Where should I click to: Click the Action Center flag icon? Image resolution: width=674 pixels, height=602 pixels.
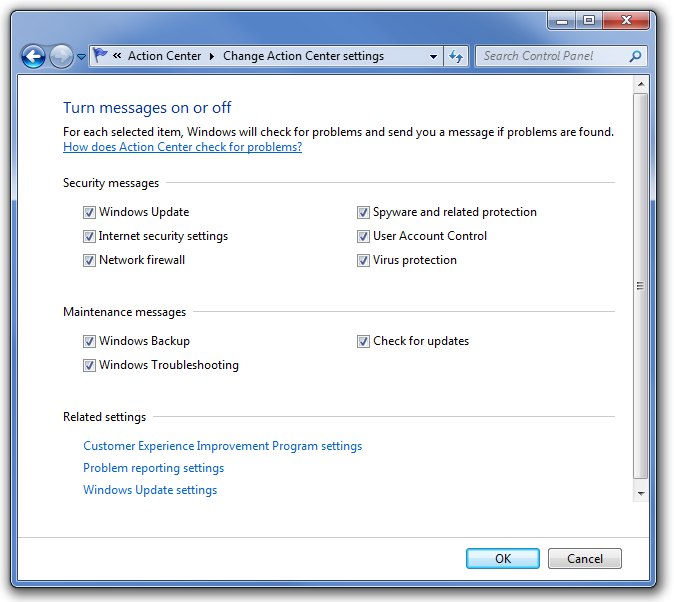[x=101, y=55]
